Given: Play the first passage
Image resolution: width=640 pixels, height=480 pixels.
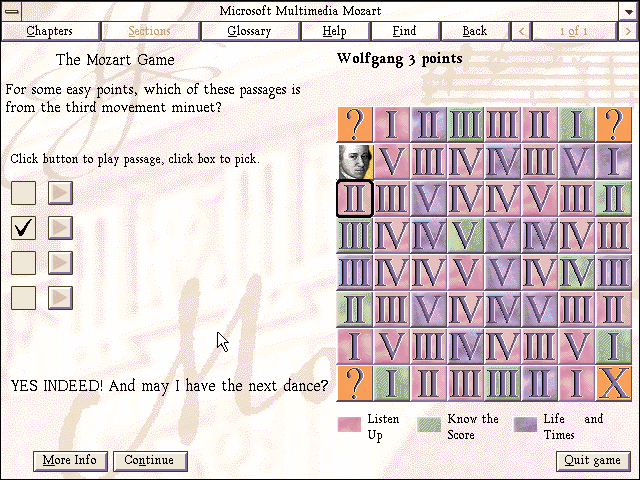Looking at the screenshot, I should 60,193.
